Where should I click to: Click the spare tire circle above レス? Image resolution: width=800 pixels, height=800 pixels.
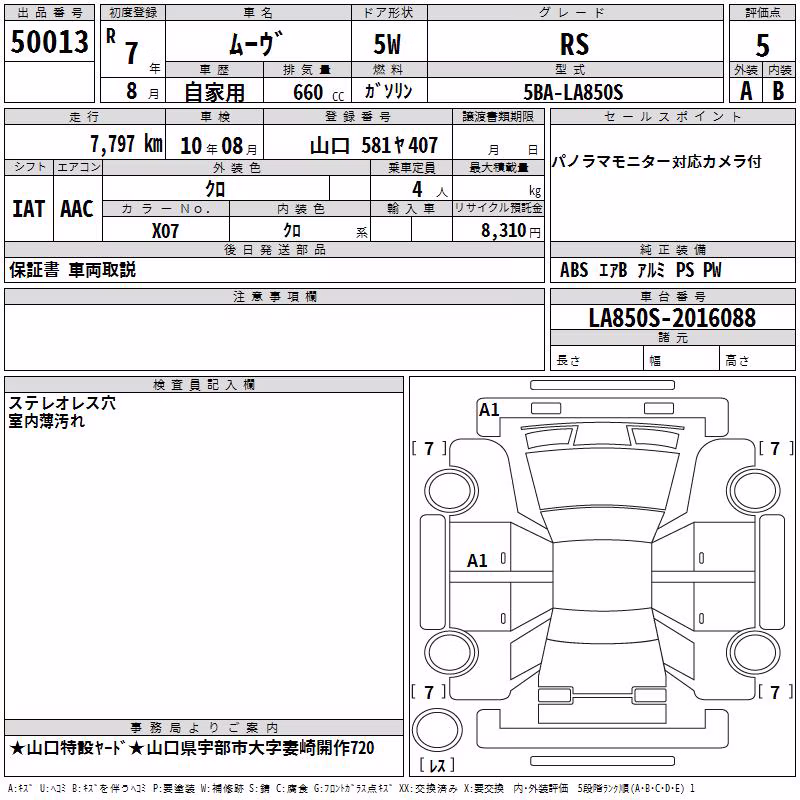point(437,730)
